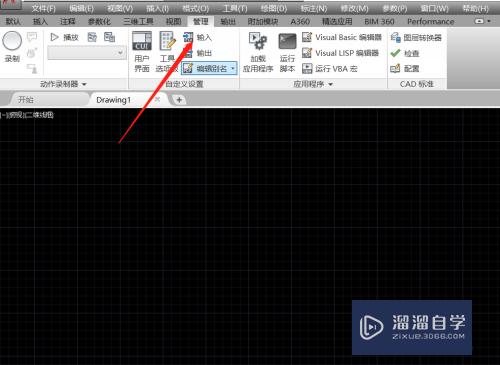Toggle the ribbon minimize button
Image resolution: width=500 pixels, height=365 pixels.
pyautogui.click(x=479, y=21)
